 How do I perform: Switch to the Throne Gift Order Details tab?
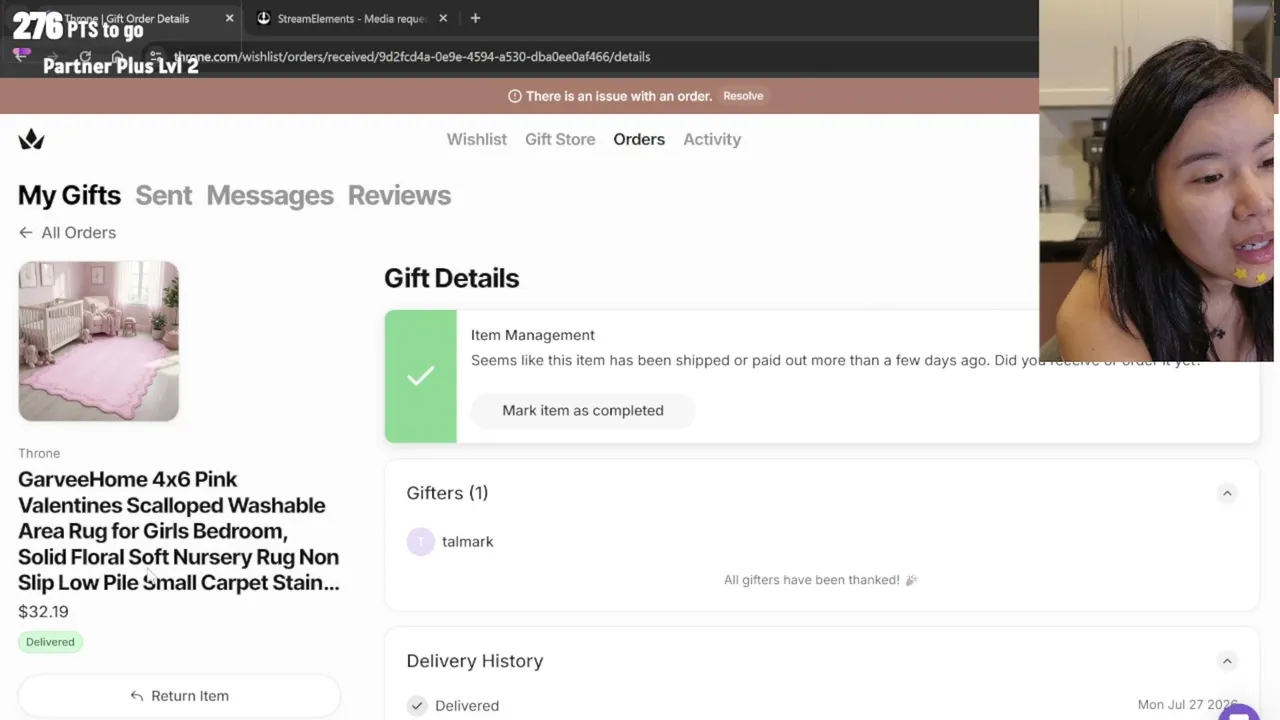[x=126, y=18]
